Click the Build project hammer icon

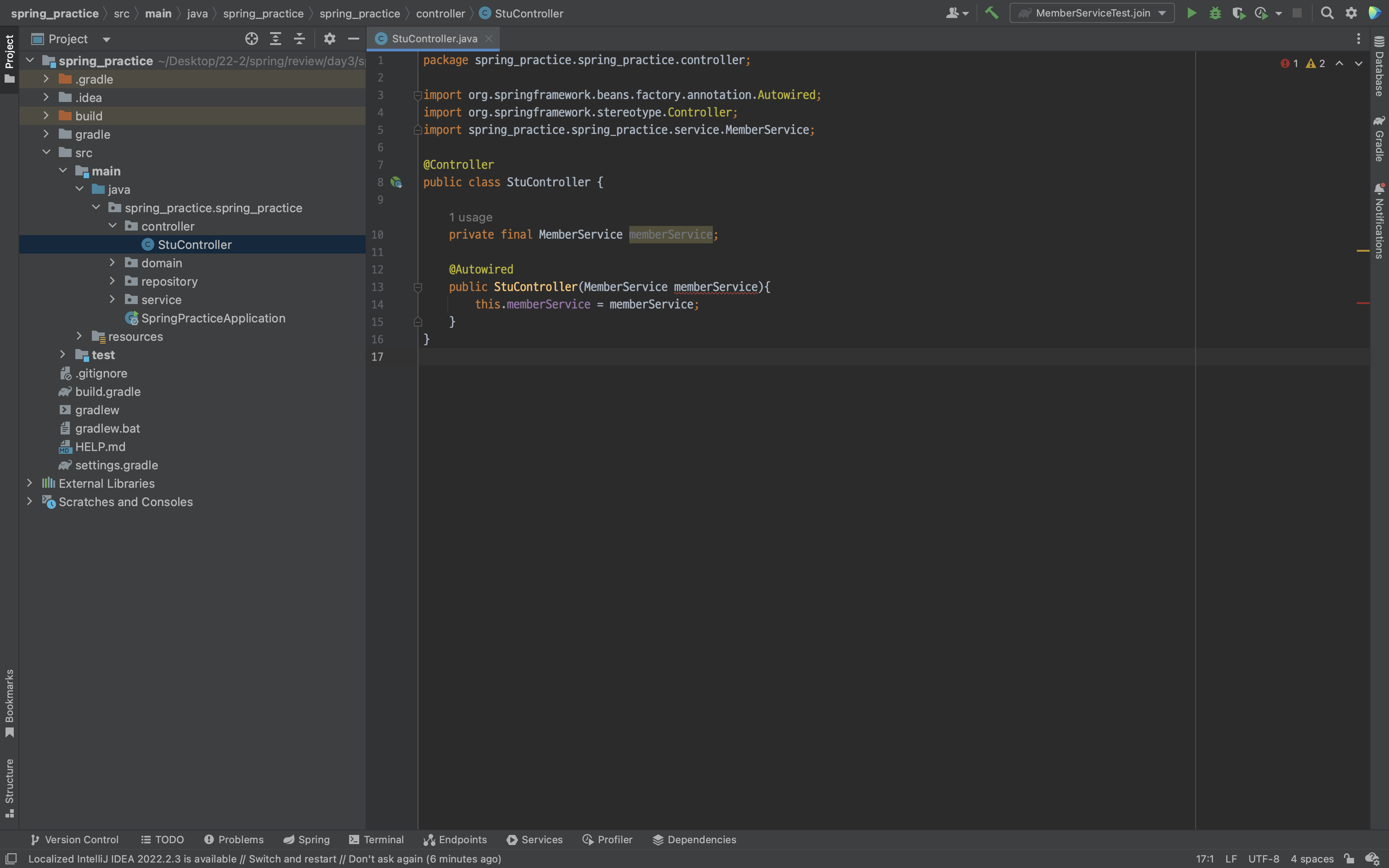991,13
